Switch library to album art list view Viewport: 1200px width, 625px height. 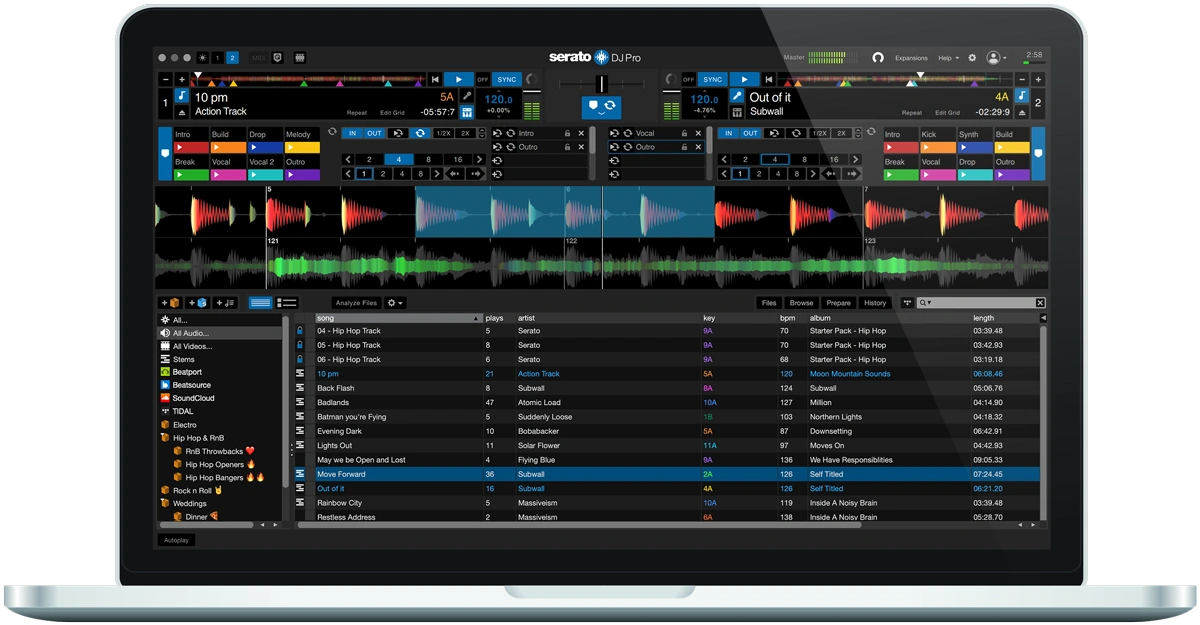(x=287, y=303)
